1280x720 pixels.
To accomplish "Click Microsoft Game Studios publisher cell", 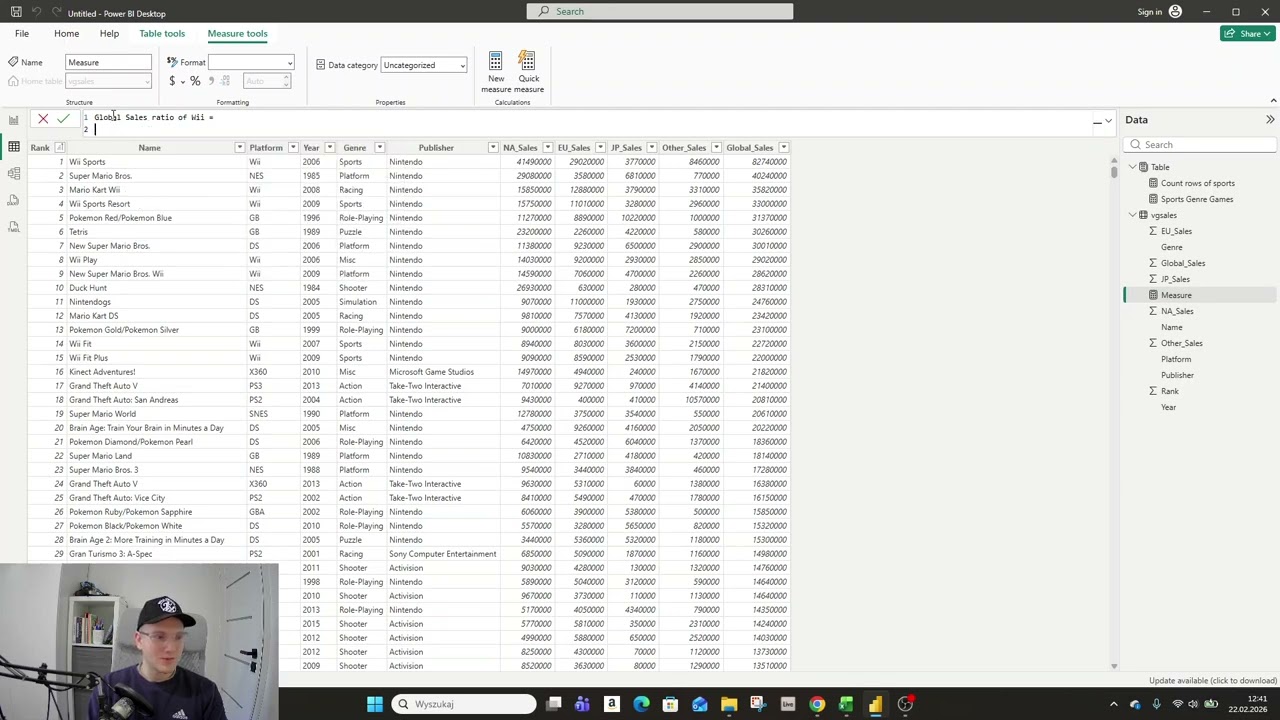I will point(431,372).
